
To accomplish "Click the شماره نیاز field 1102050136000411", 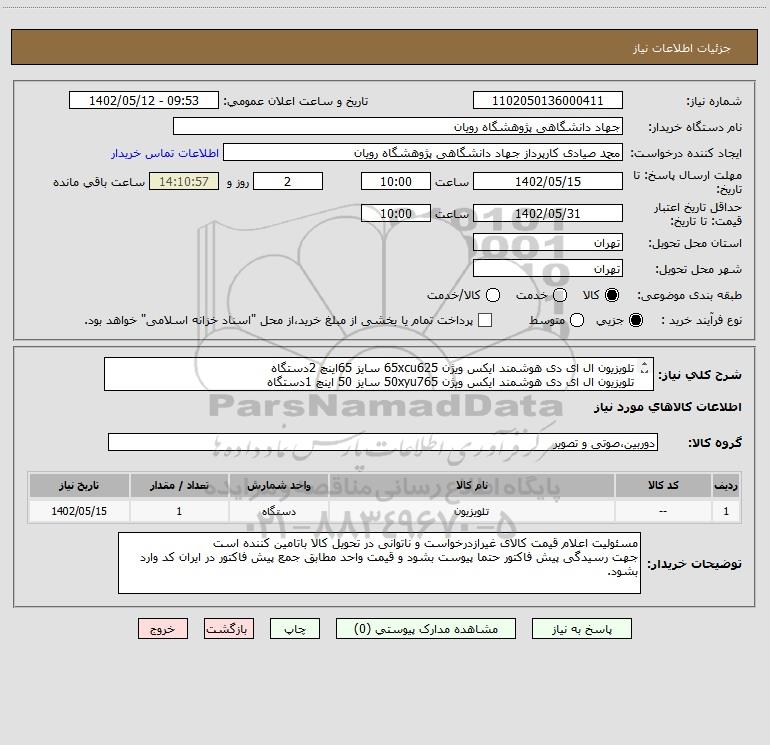I will click(x=548, y=101).
